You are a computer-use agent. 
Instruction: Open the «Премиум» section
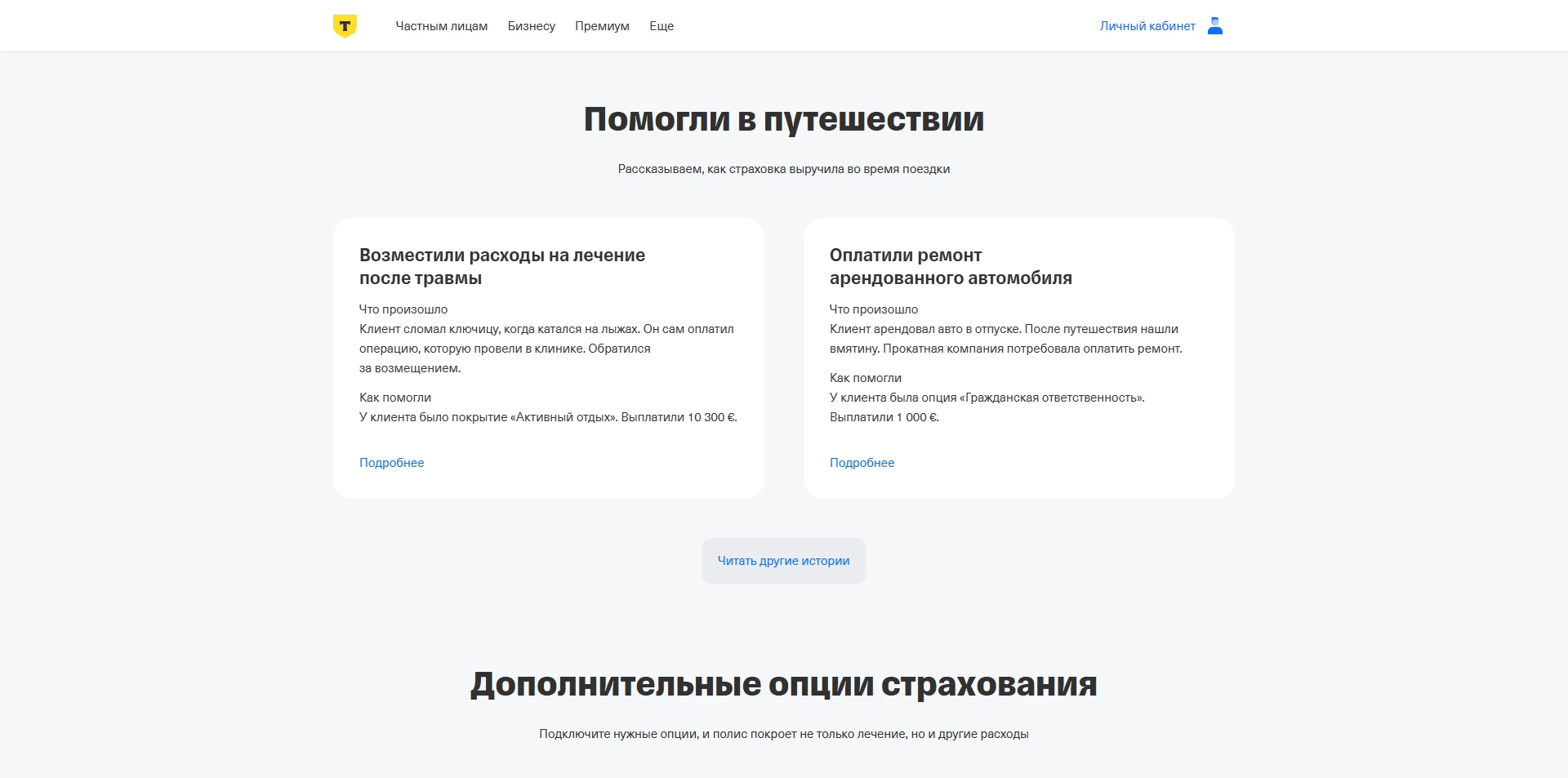click(x=602, y=26)
